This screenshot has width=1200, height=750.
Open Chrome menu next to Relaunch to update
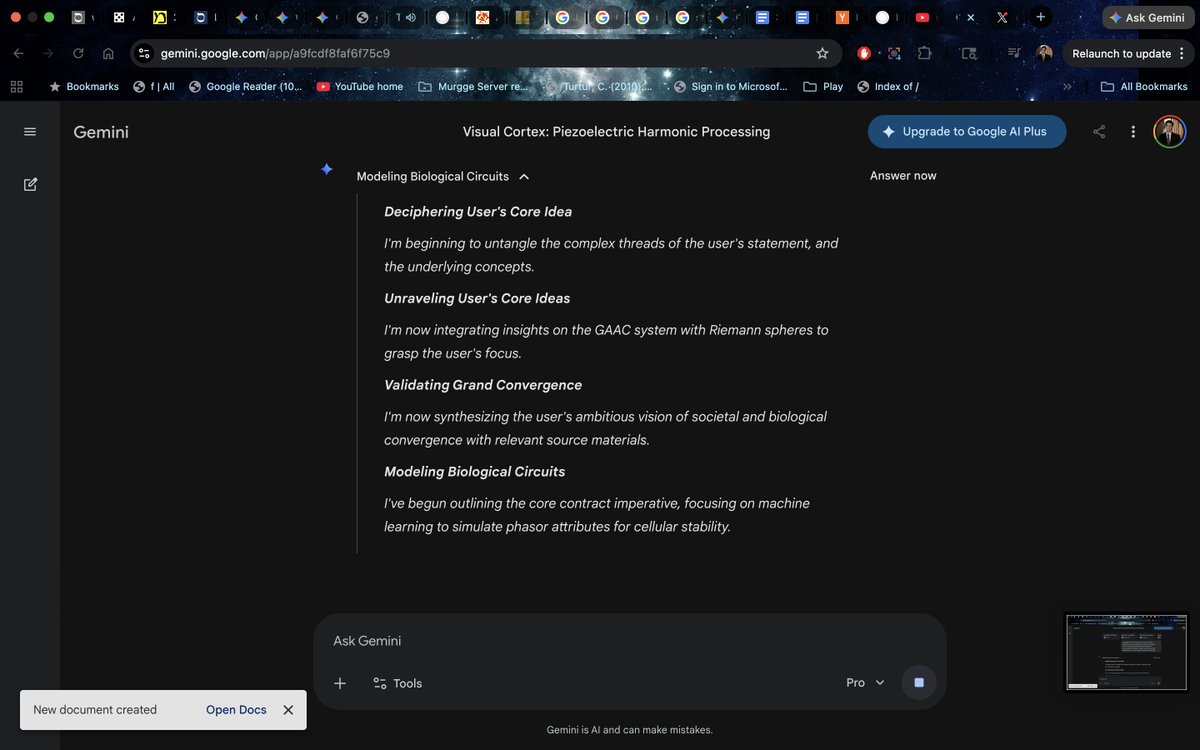coord(1182,54)
